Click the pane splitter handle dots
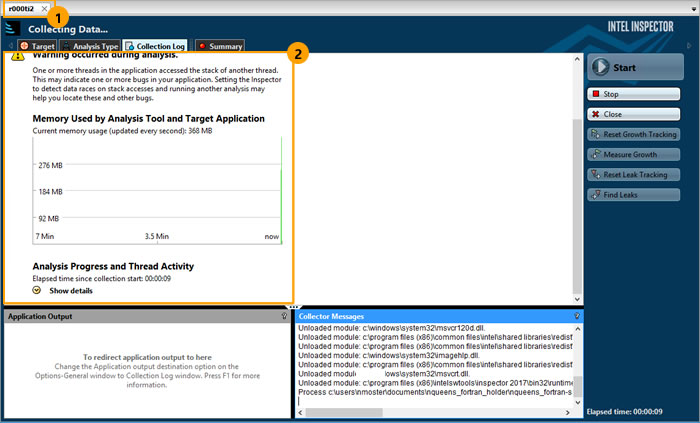The width and height of the screenshot is (700, 423). click(x=293, y=307)
